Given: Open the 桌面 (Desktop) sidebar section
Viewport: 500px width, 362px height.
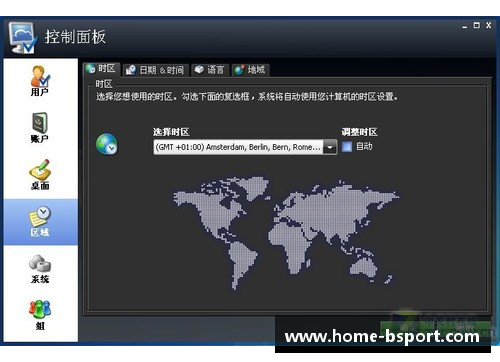Looking at the screenshot, I should coord(40,175).
